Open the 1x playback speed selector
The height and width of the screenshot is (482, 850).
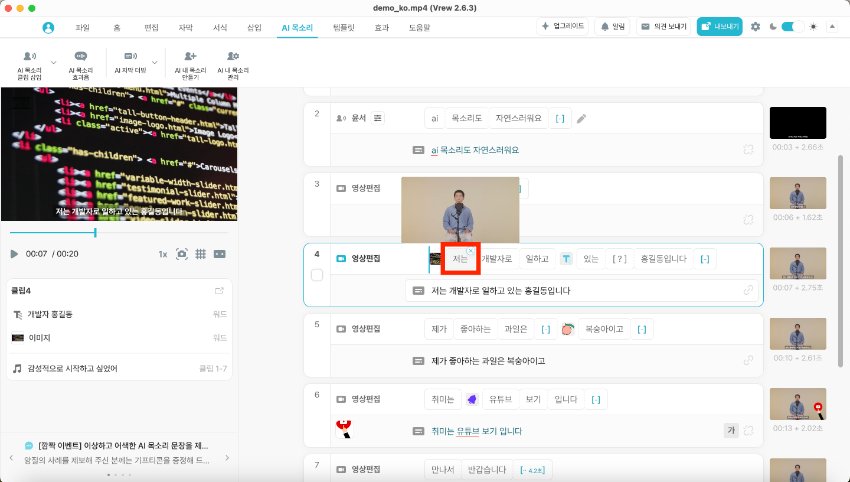(162, 254)
